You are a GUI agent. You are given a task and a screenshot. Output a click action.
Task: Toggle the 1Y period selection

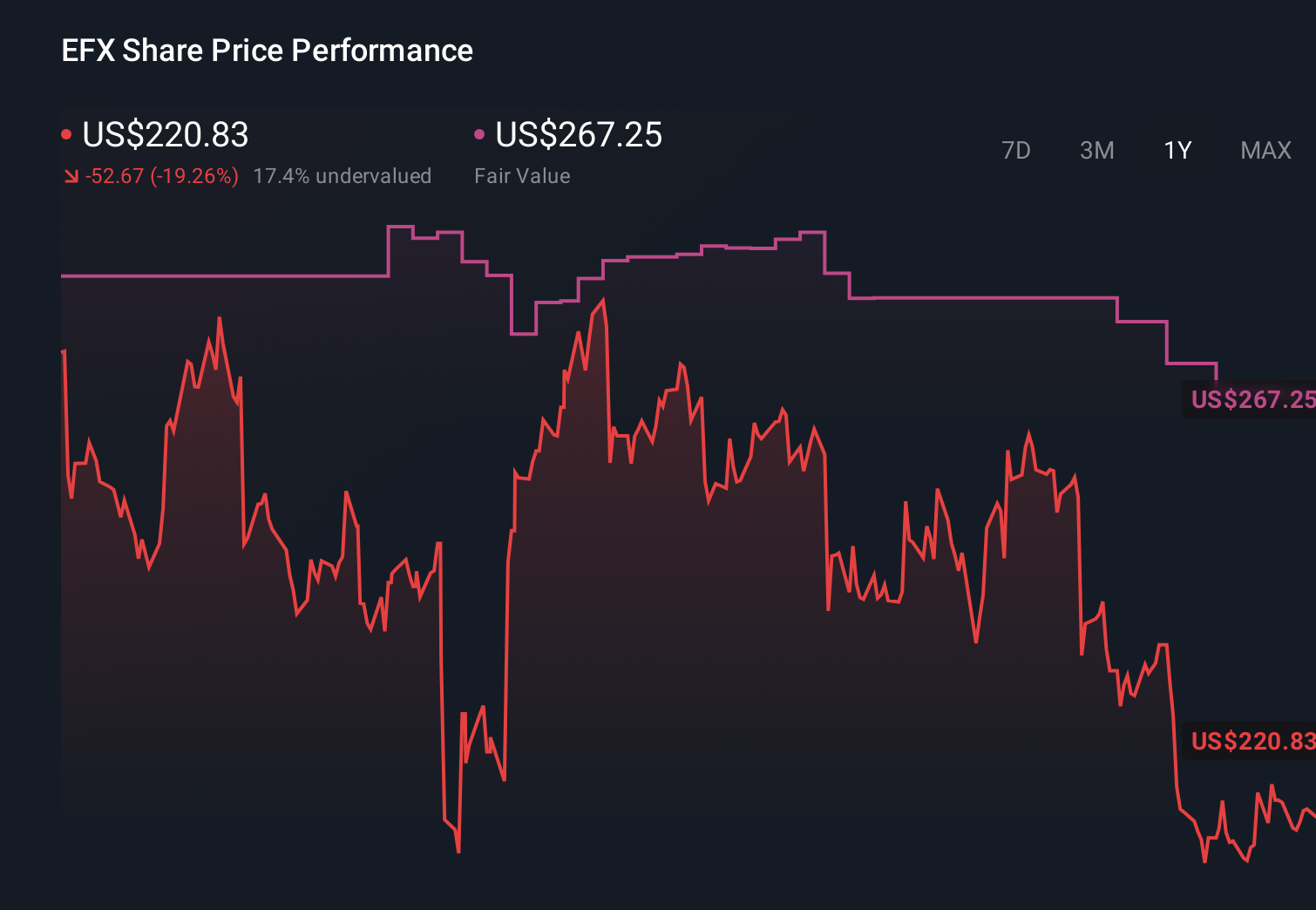tap(1177, 151)
